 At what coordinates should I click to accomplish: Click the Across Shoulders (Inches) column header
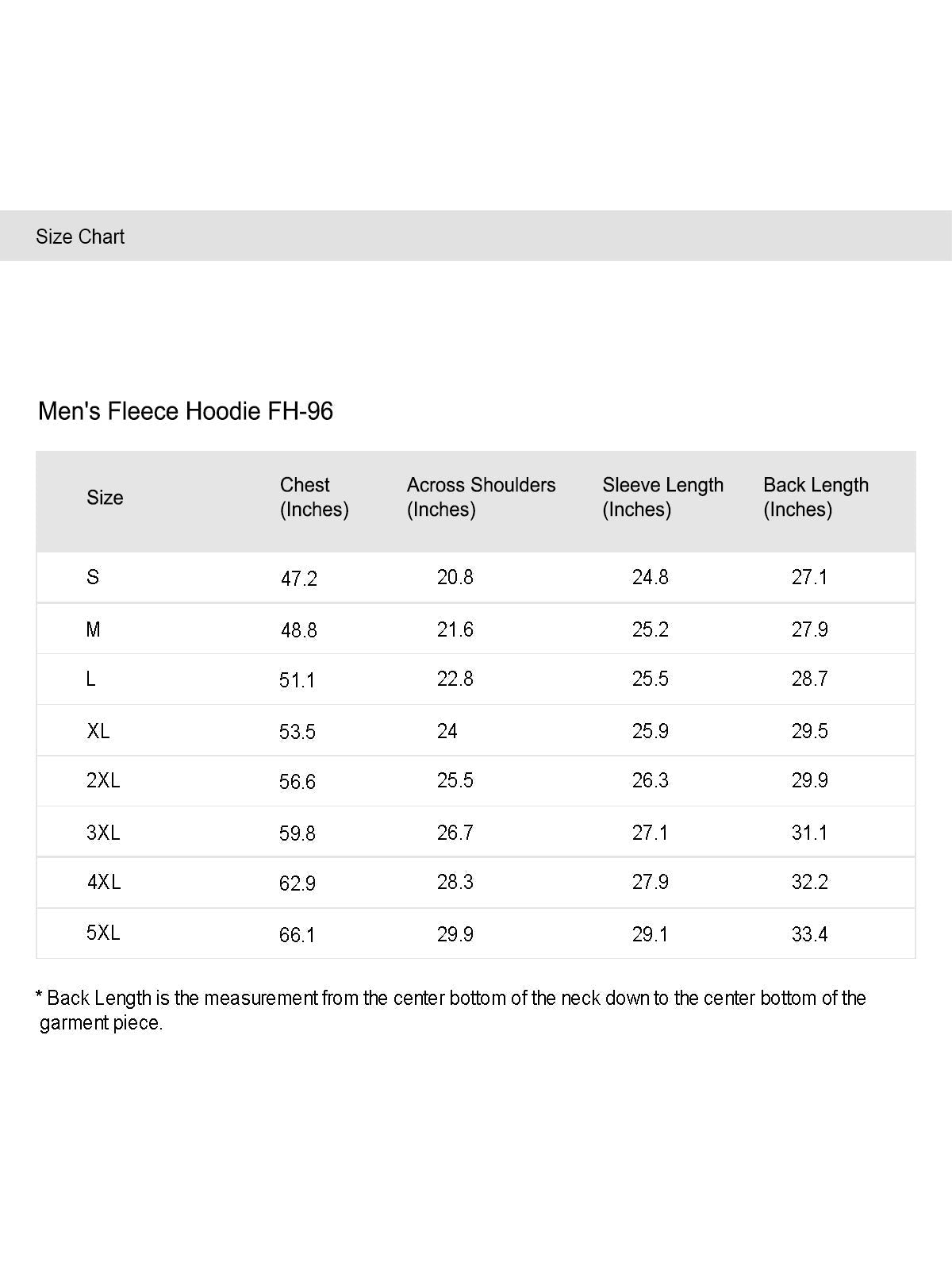(481, 497)
